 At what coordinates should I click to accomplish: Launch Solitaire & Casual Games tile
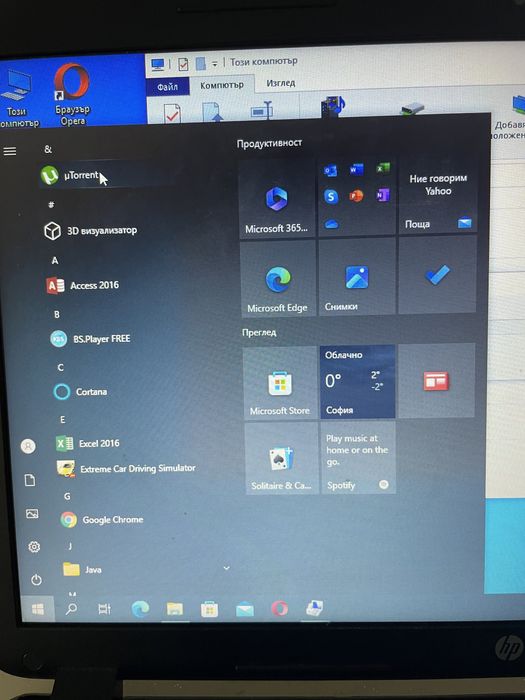pyautogui.click(x=282, y=459)
